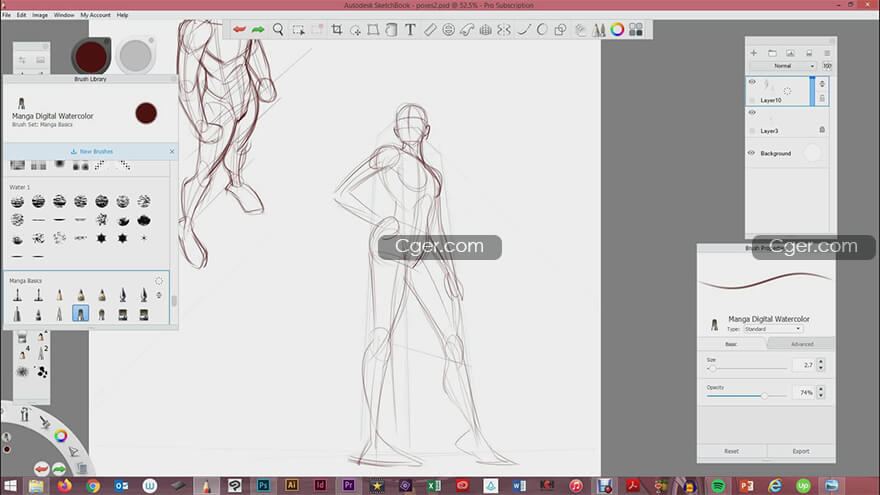Add a layer group folder
880x495 pixels.
tap(772, 53)
